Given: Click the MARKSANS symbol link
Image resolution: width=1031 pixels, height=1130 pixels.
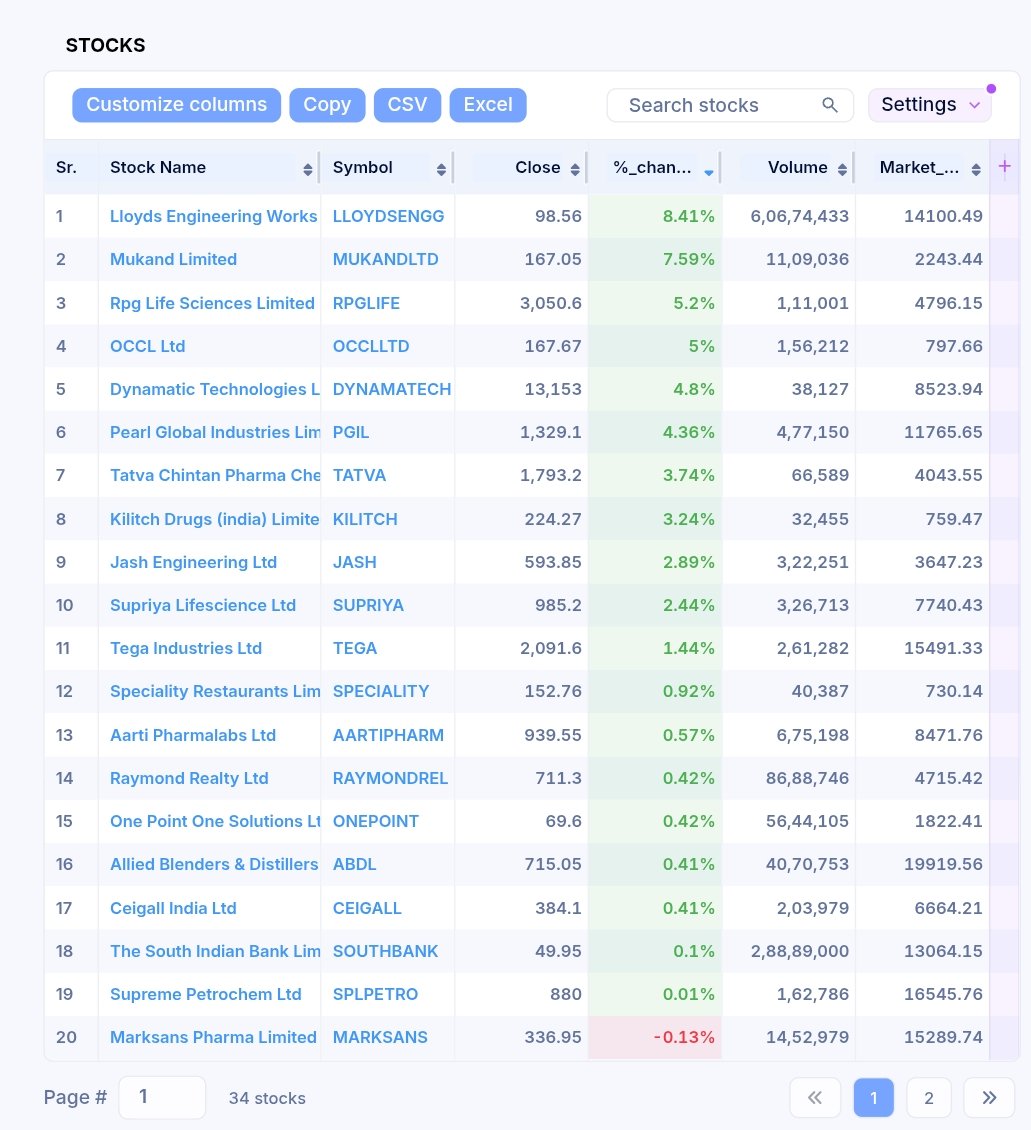Looking at the screenshot, I should pos(380,1037).
